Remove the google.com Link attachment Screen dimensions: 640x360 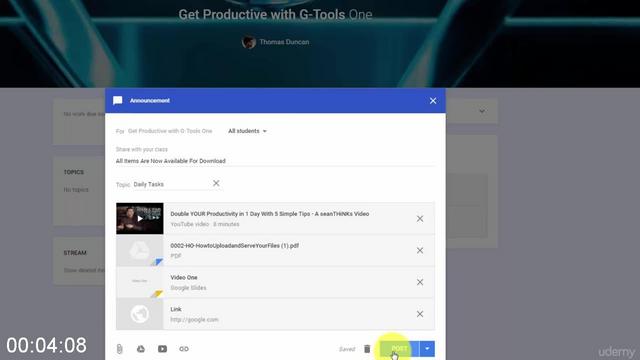coord(420,314)
